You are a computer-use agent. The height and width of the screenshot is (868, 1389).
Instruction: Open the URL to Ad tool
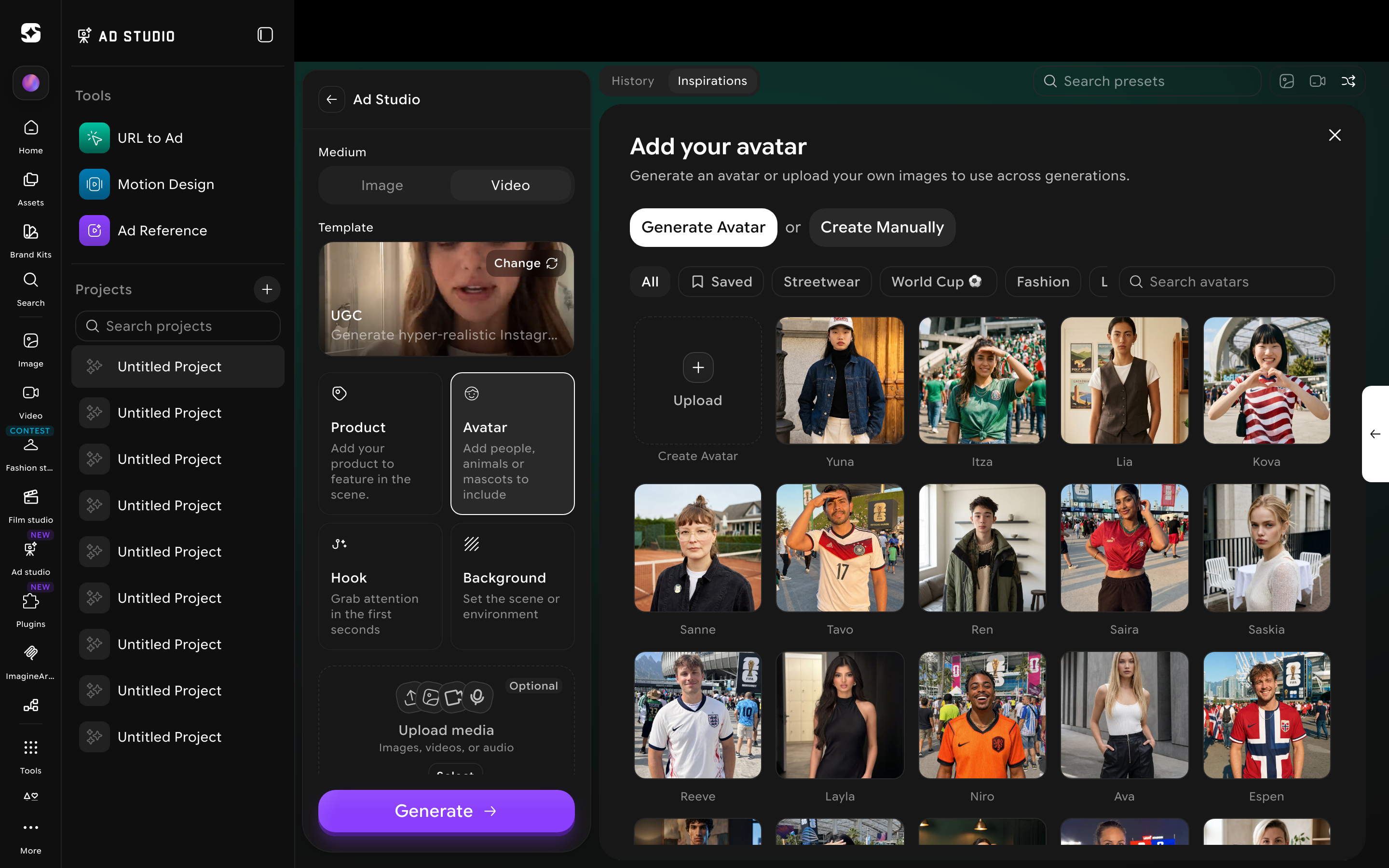[x=178, y=138]
